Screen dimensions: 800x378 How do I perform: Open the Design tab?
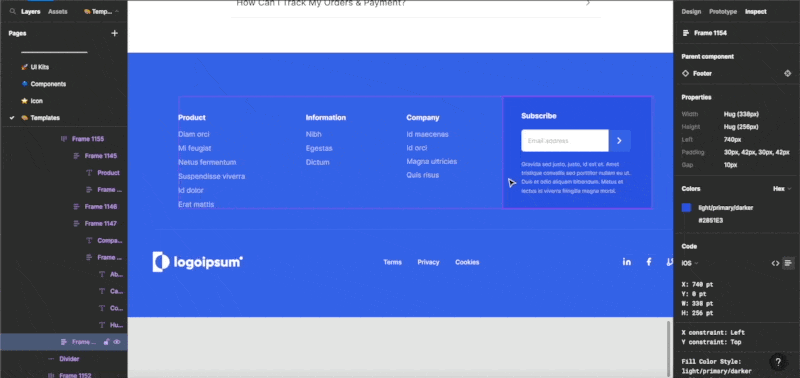click(691, 11)
